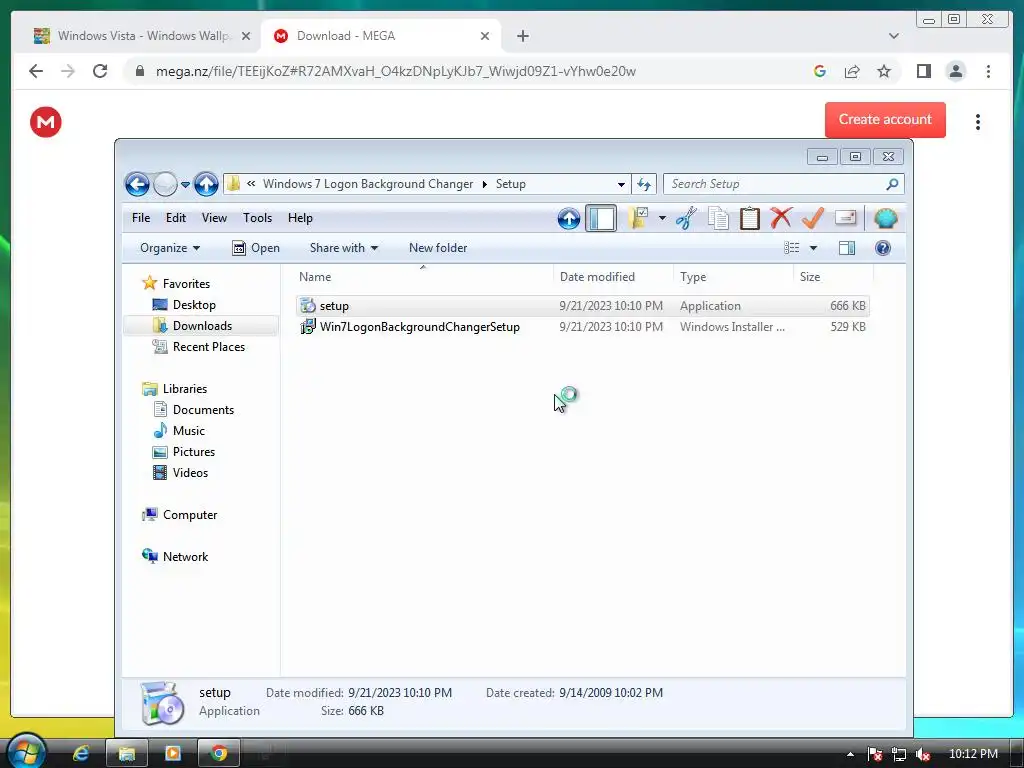Image resolution: width=1024 pixels, height=768 pixels.
Task: Bookmark this page with the star icon
Action: pyautogui.click(x=884, y=71)
